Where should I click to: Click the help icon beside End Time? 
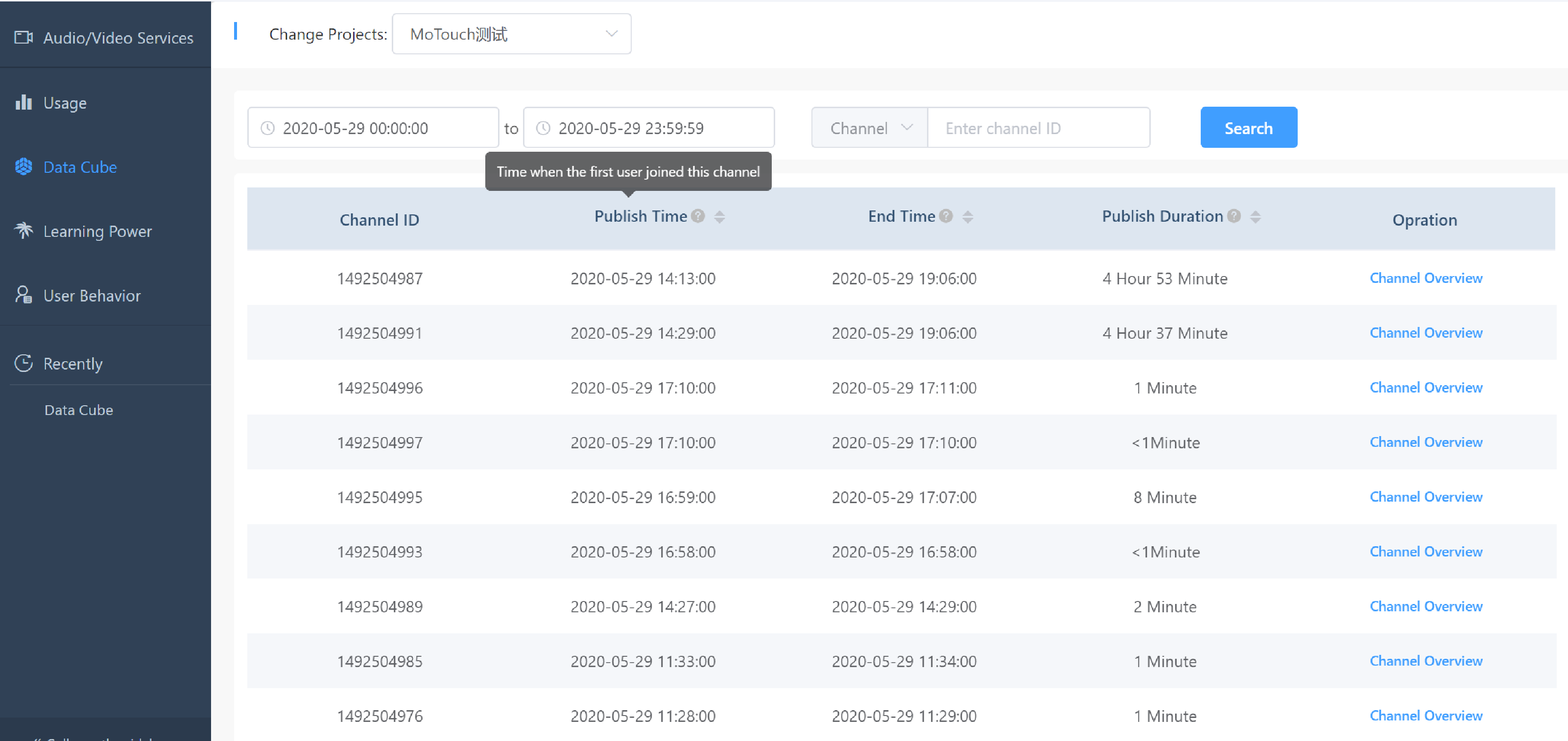(x=946, y=216)
